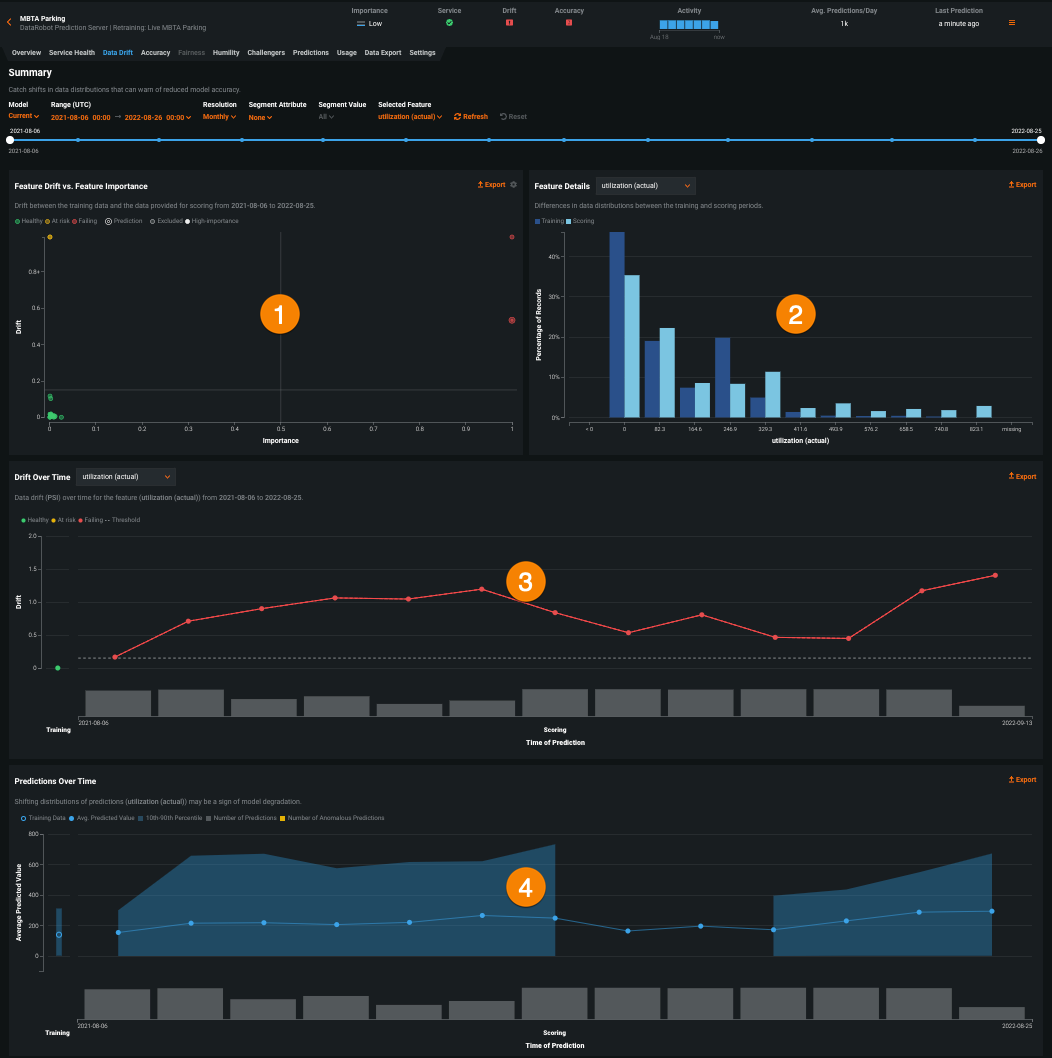Export the Predictions Over Time chart
The image size is (1052, 1058).
(x=1022, y=780)
